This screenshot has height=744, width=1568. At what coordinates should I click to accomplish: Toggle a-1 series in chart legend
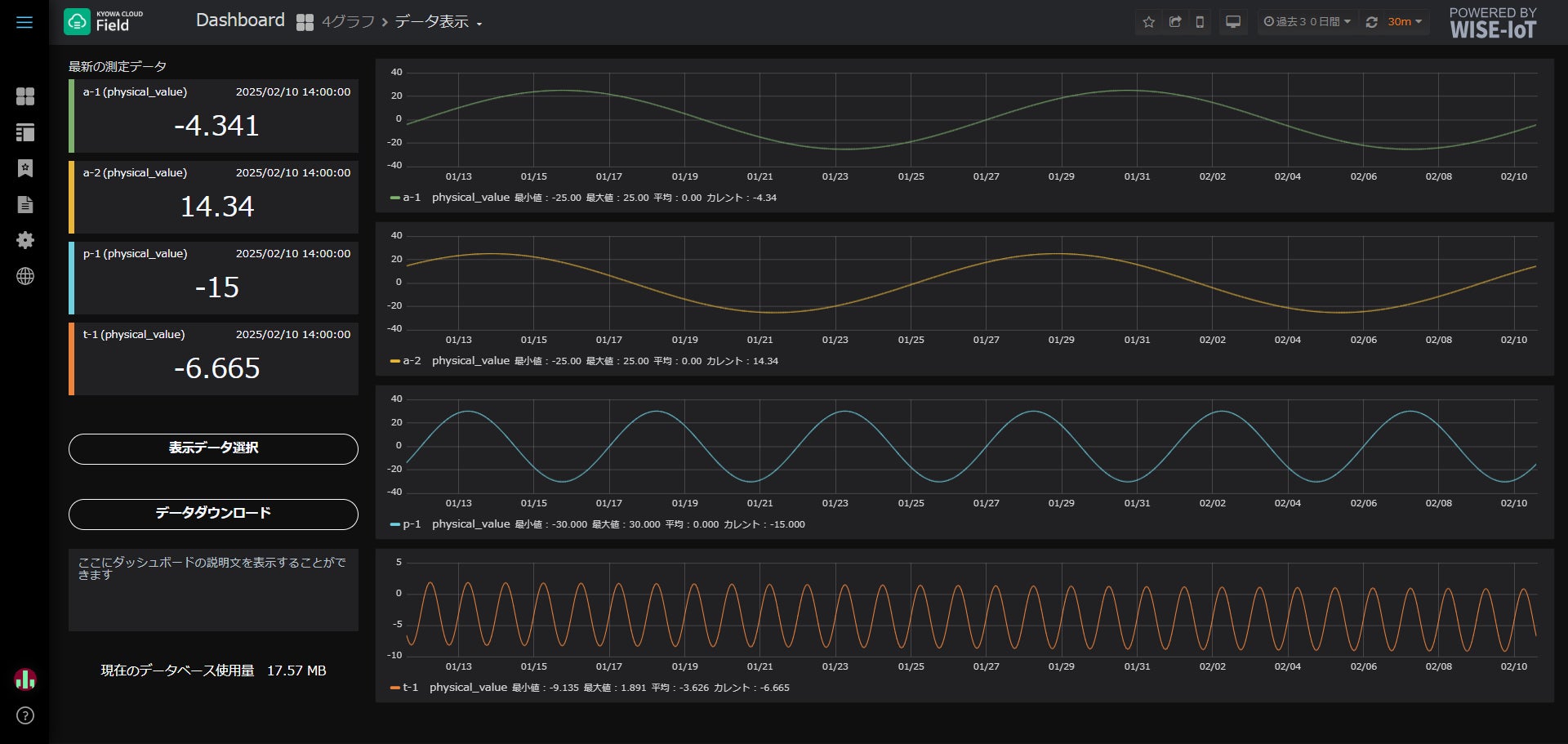coord(406,198)
